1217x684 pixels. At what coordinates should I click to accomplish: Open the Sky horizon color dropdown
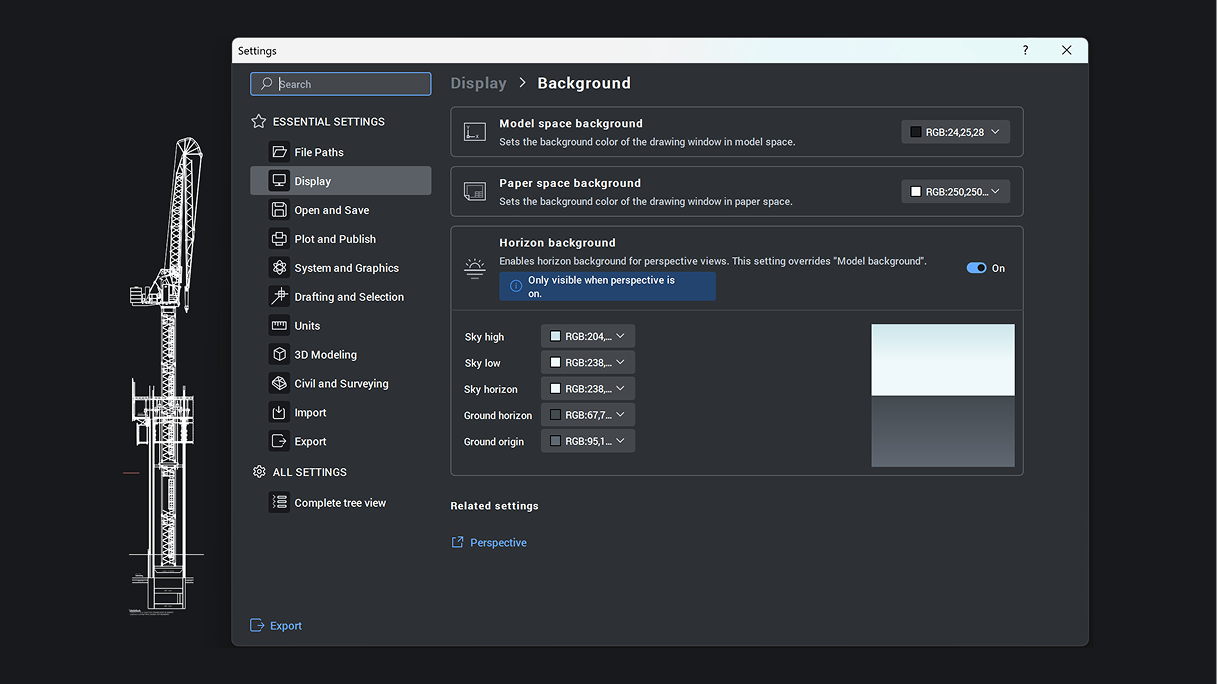point(588,388)
